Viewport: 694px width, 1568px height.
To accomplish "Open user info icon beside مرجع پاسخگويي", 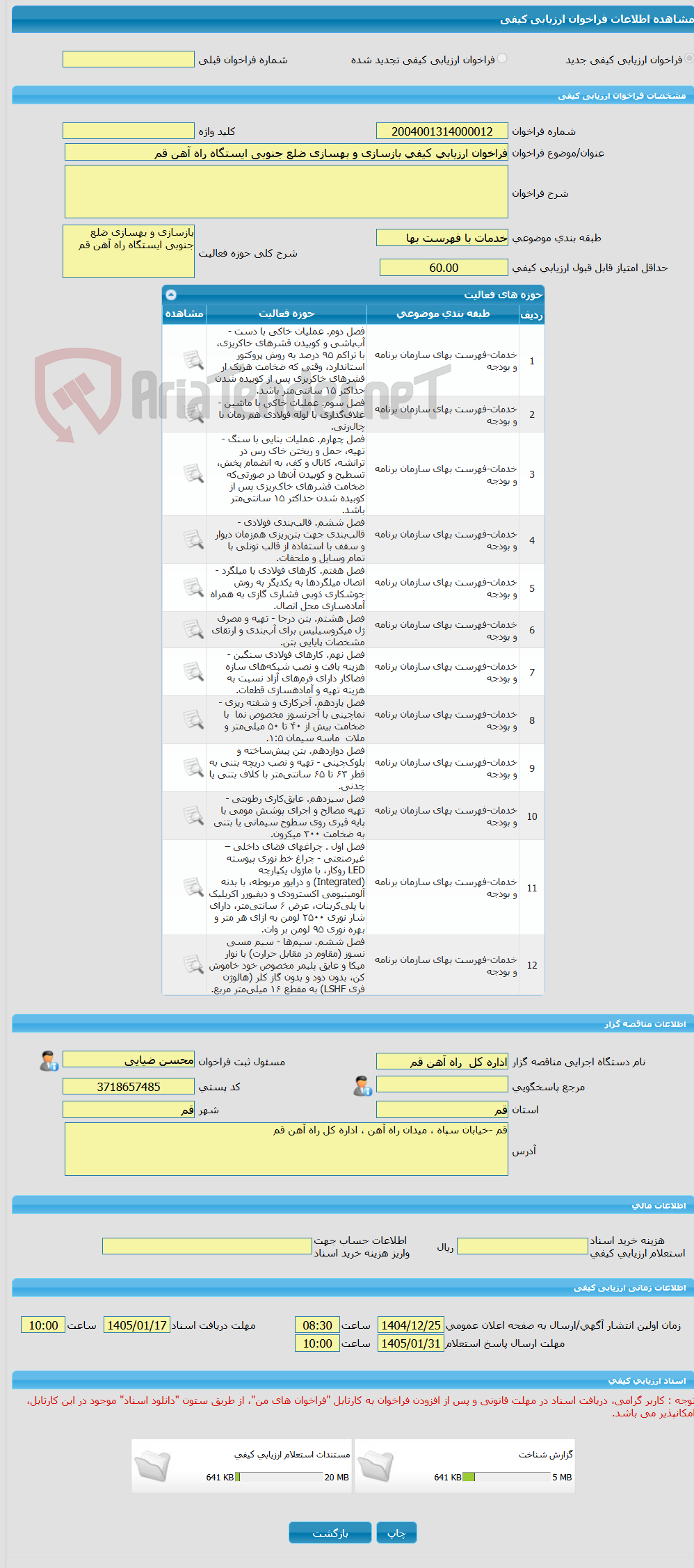I will (x=362, y=1086).
